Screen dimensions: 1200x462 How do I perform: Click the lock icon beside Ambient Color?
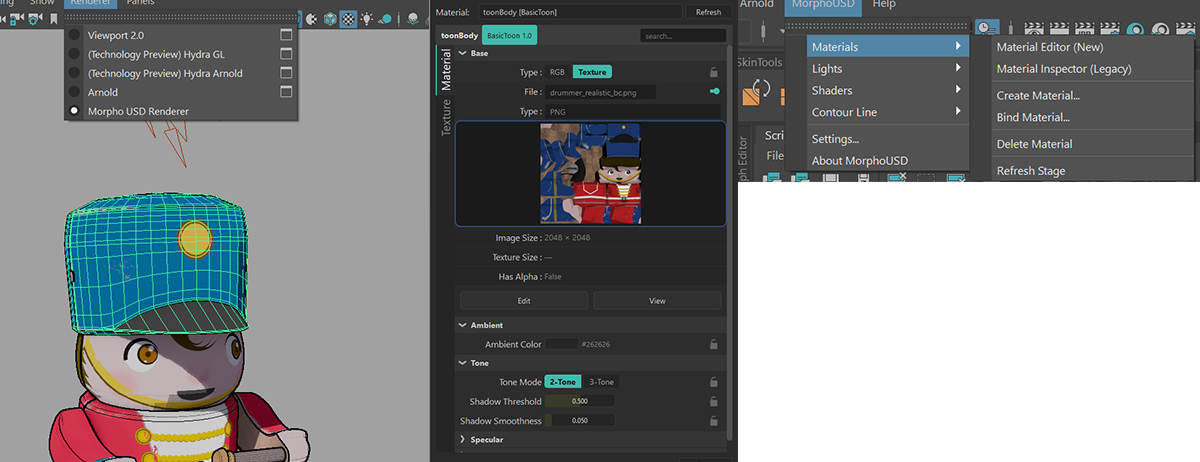click(713, 344)
